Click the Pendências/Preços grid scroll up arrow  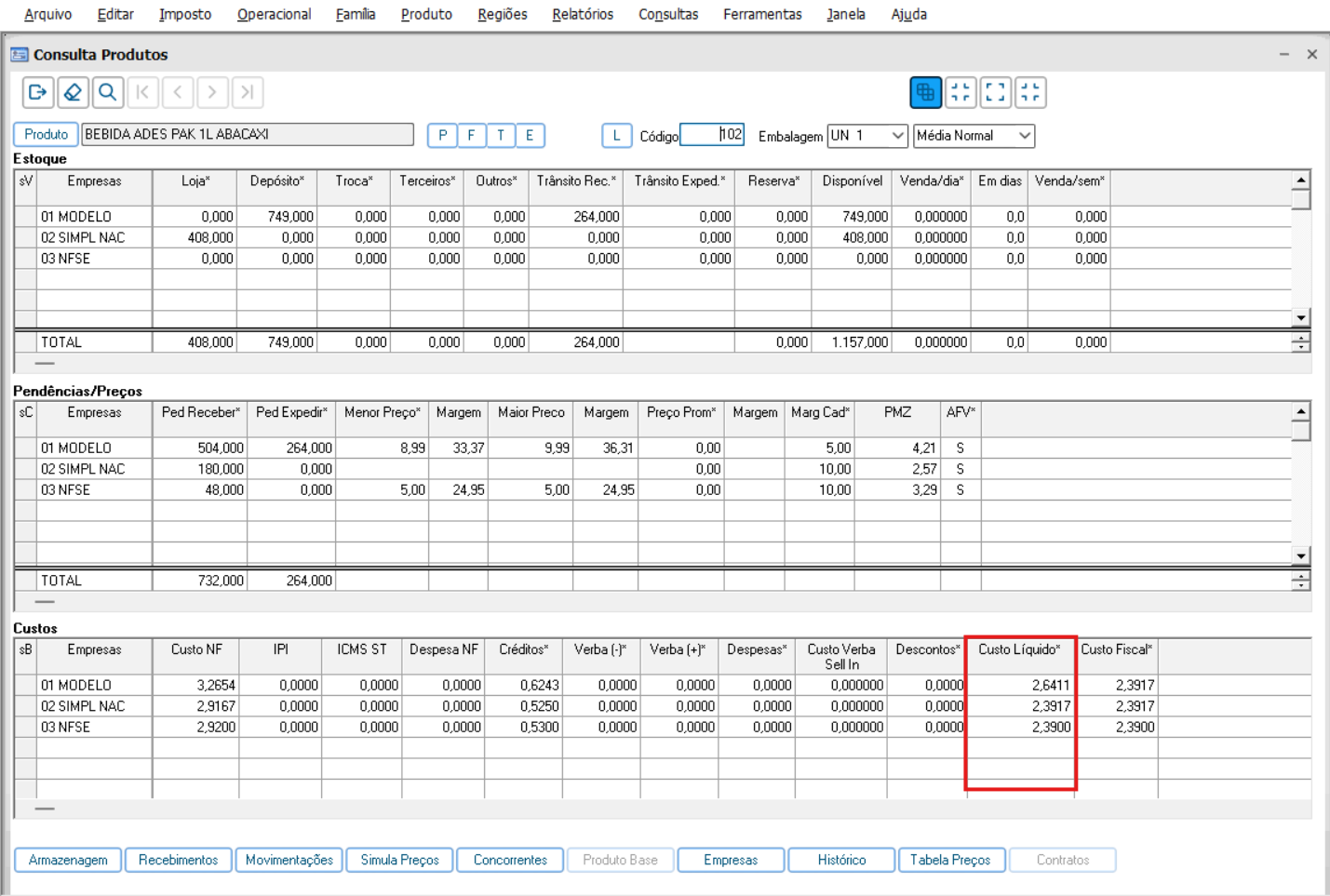1301,411
